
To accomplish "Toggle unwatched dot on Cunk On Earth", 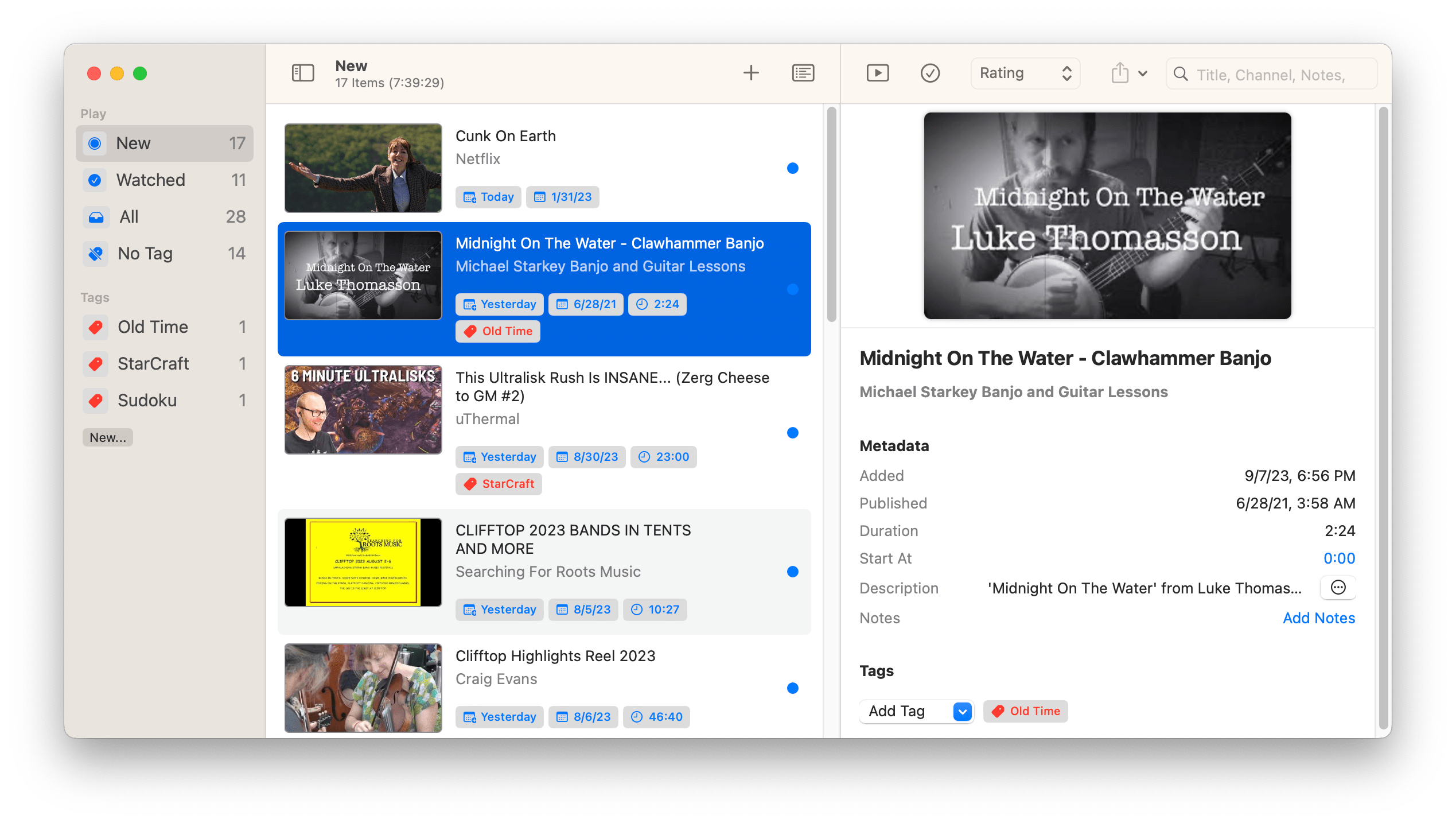I will [792, 168].
